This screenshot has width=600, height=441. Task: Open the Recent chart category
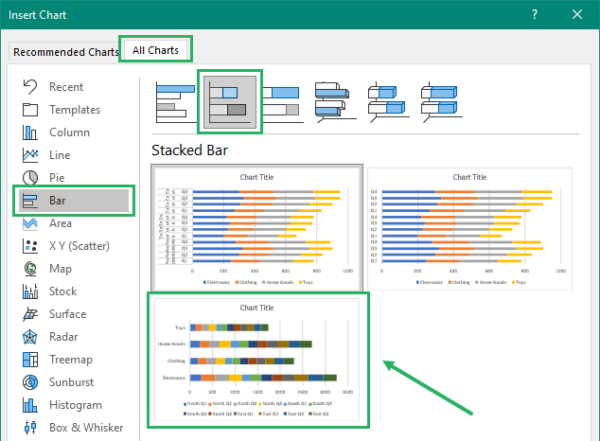pos(66,87)
